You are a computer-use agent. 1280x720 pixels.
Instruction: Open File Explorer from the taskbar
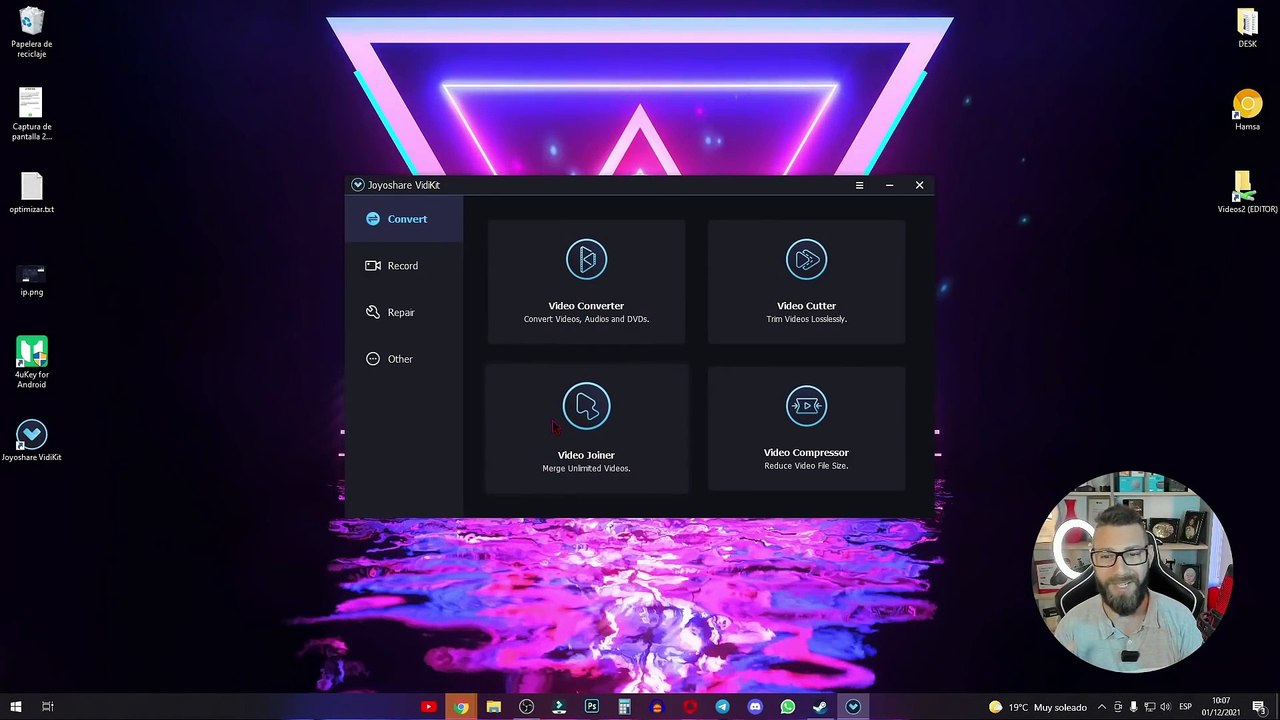[x=494, y=707]
